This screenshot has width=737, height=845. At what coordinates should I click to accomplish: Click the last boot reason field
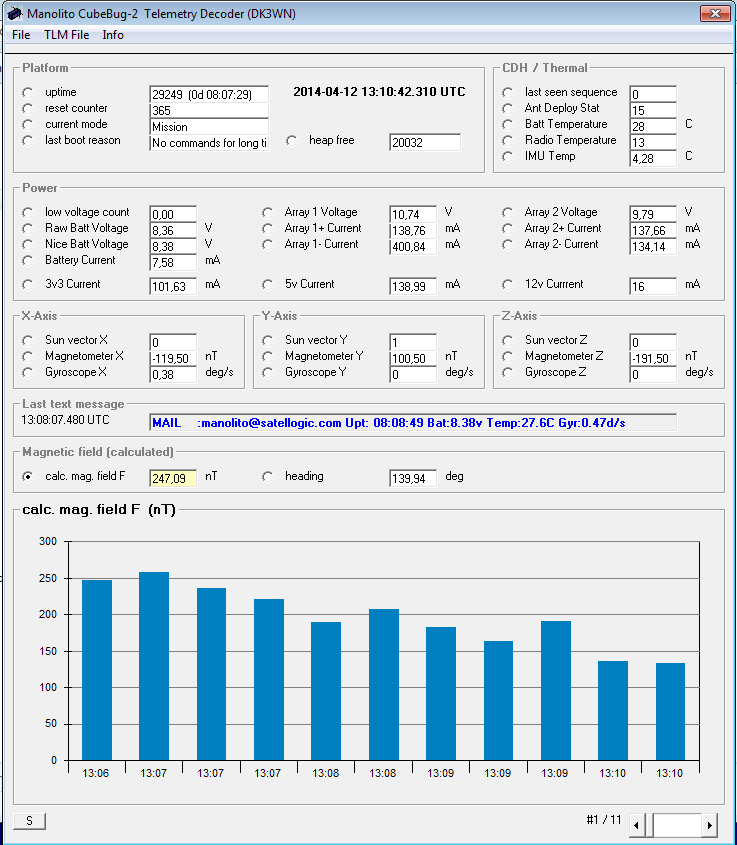point(209,143)
